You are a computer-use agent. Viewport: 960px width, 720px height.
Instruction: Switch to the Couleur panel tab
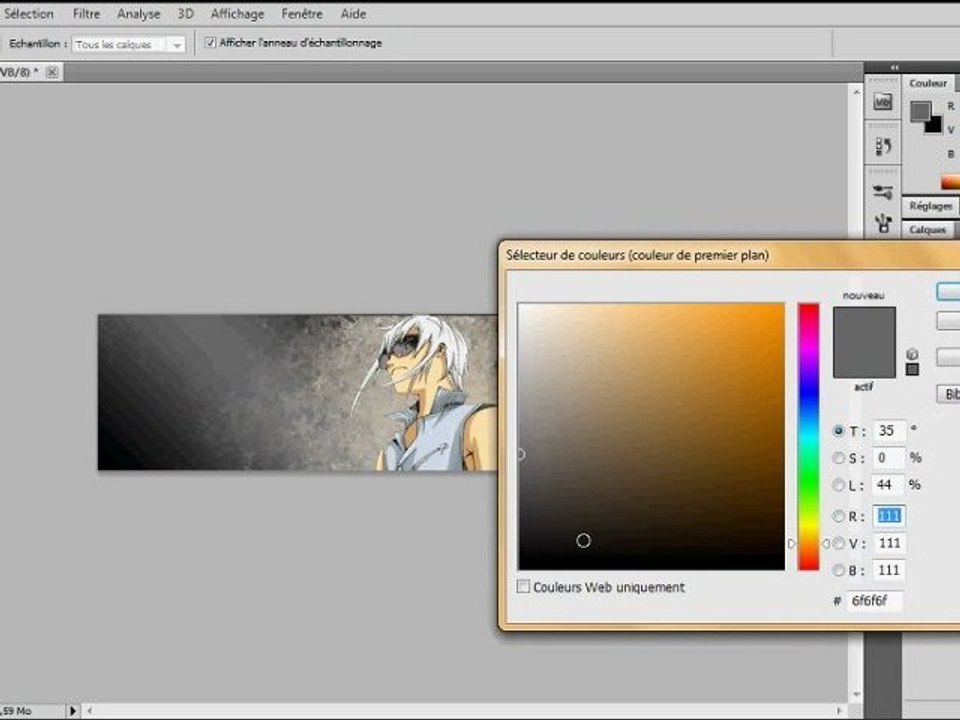point(928,83)
